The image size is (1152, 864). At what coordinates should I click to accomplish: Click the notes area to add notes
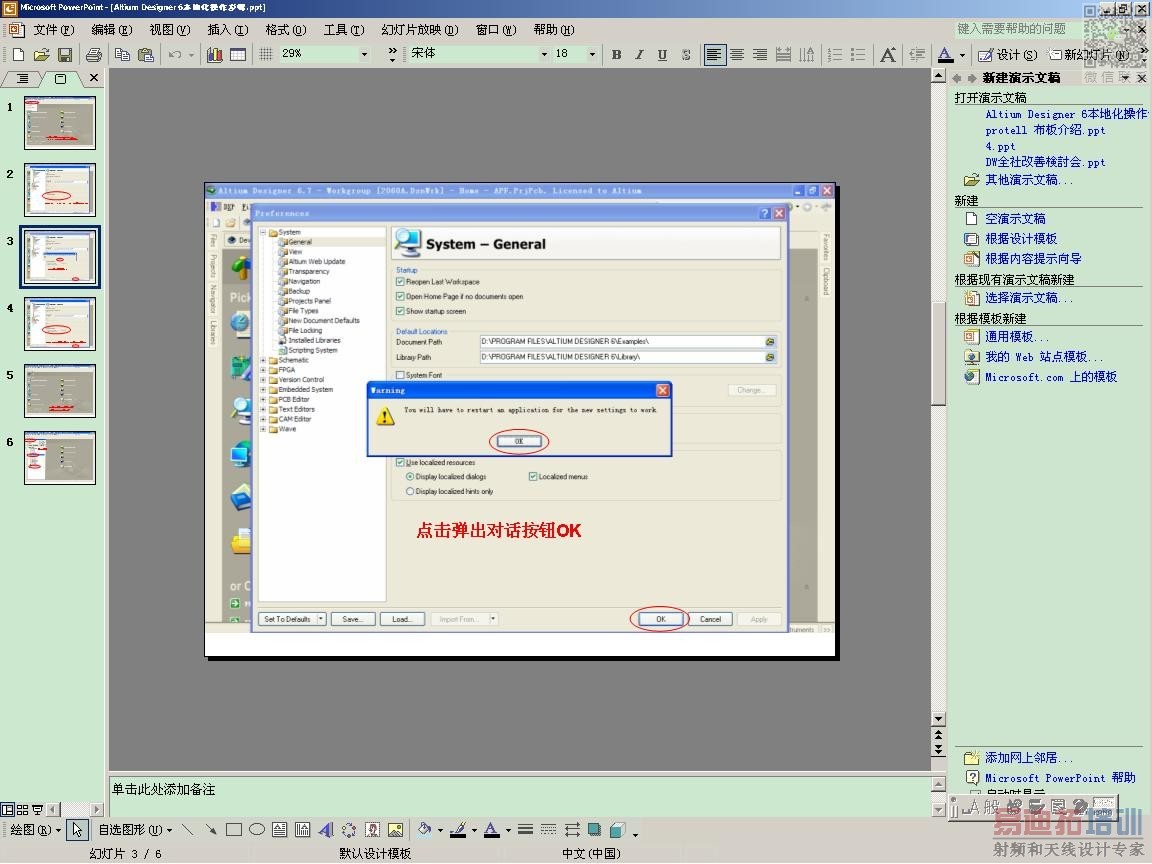point(519,795)
